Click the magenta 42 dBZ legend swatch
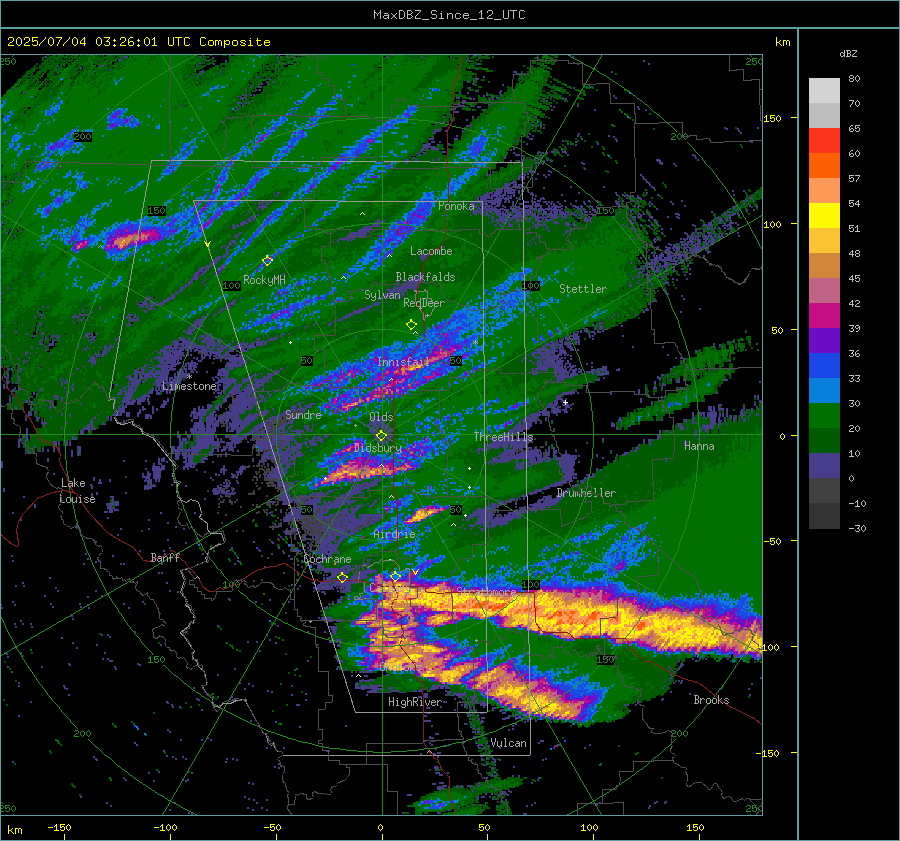This screenshot has height=841, width=900. pyautogui.click(x=824, y=315)
